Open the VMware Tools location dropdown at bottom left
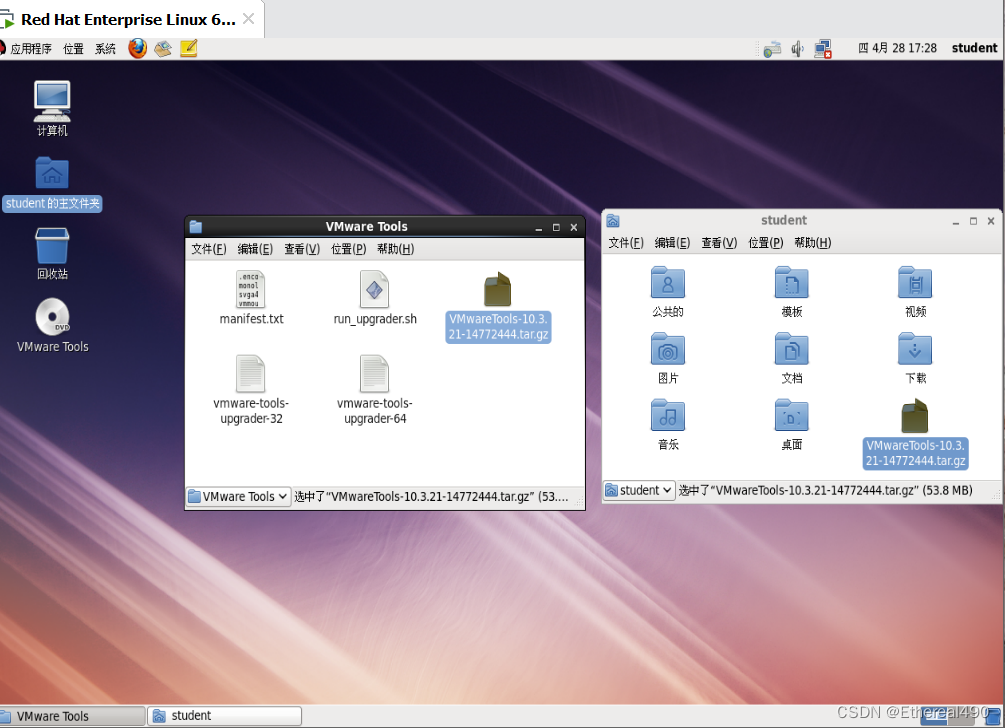This screenshot has height=728, width=1005. pos(237,496)
